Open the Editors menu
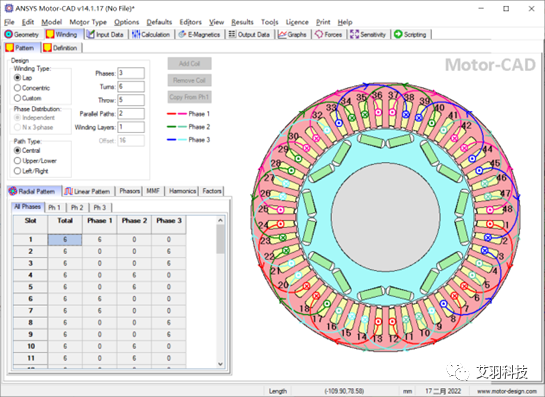 click(190, 22)
